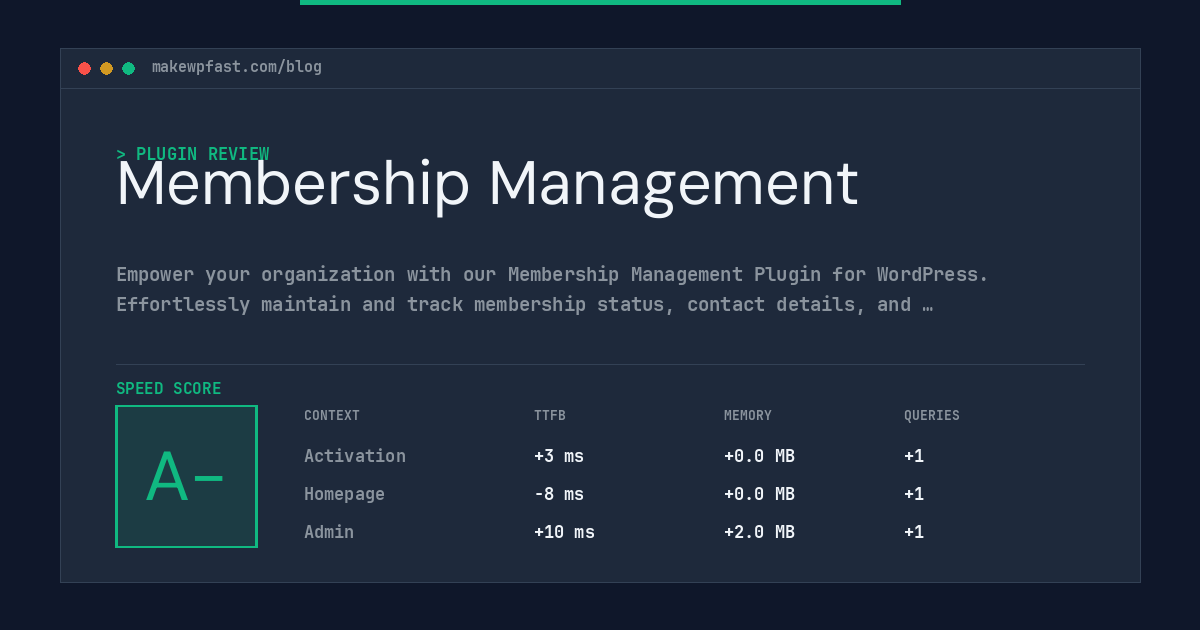Click the Homepage queries value "+1"
Image resolution: width=1200 pixels, height=630 pixels.
[x=914, y=494]
